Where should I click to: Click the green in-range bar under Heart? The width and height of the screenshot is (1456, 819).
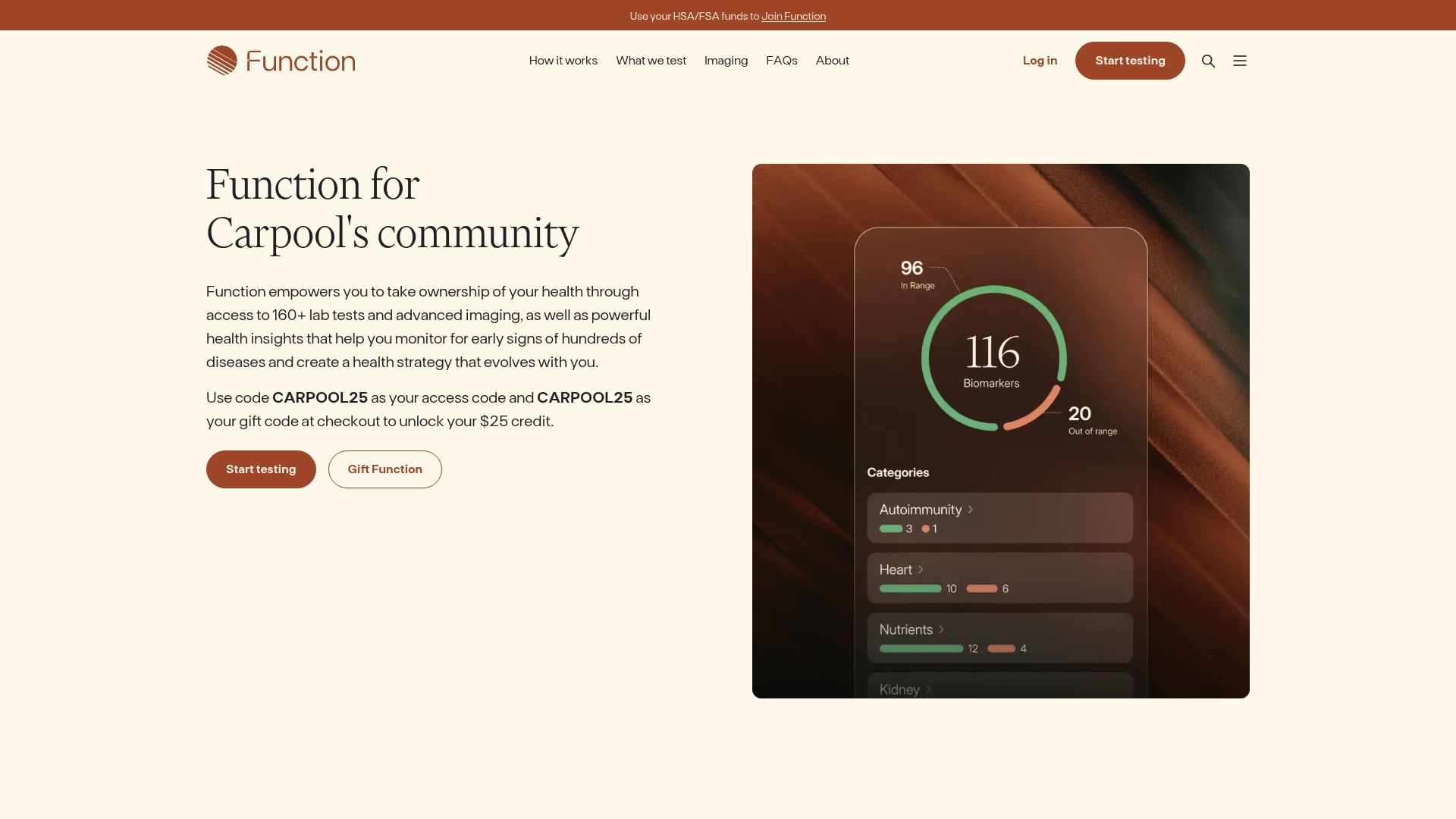pos(910,588)
